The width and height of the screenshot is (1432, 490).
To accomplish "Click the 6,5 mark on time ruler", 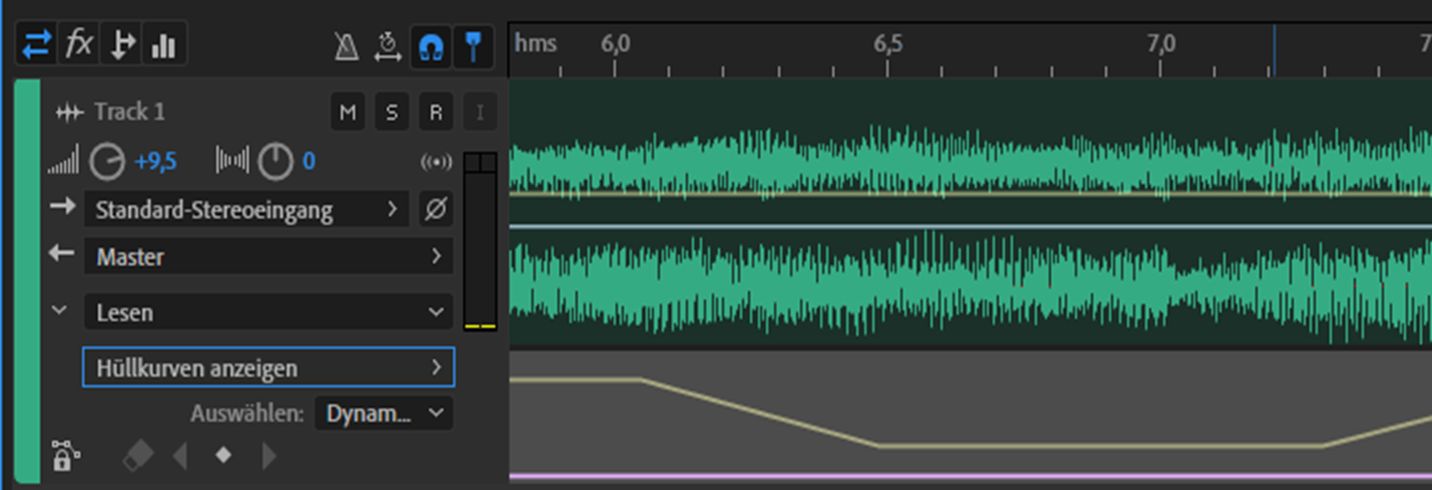I will [x=887, y=44].
